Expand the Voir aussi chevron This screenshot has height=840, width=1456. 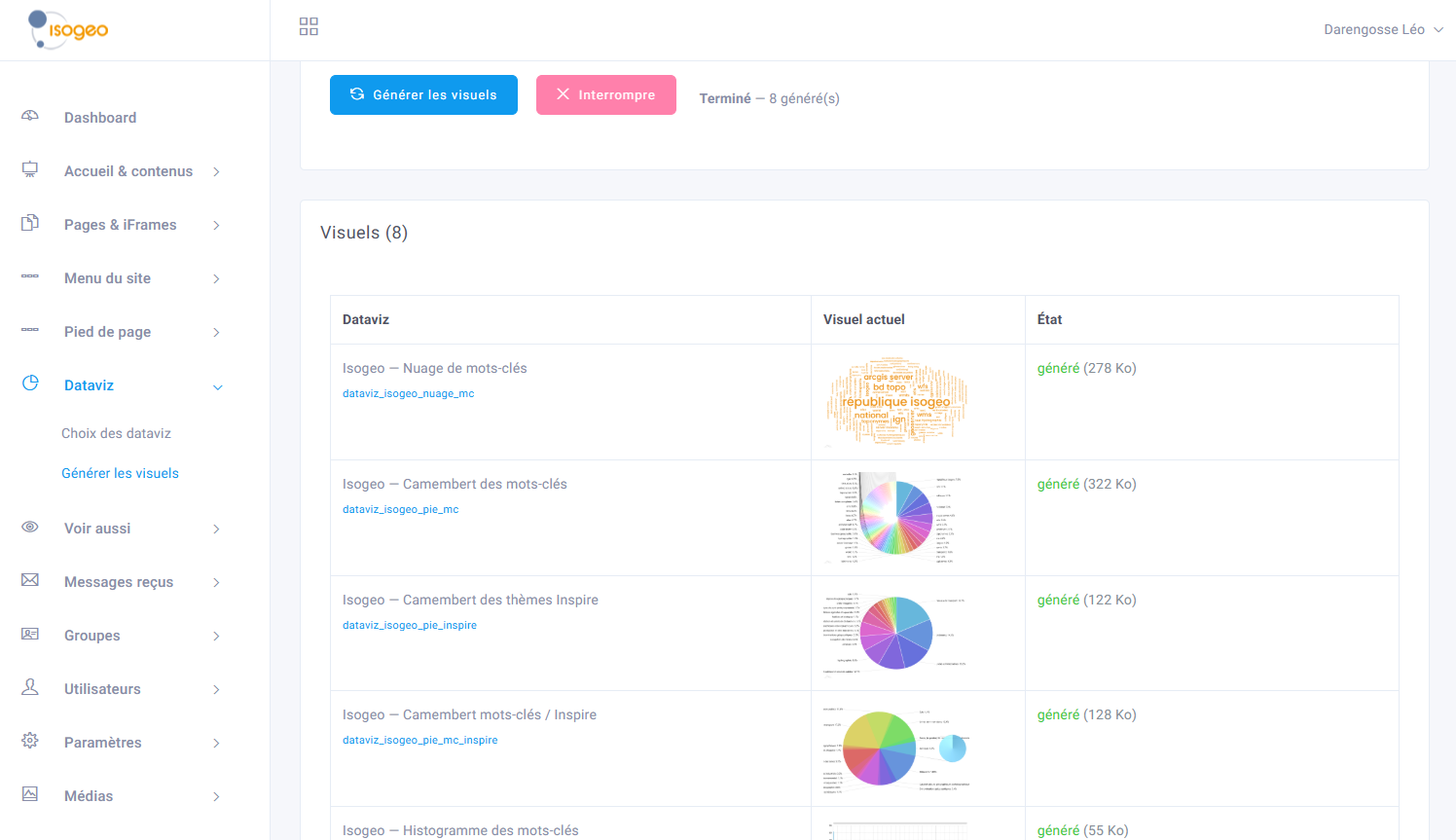[x=216, y=530]
